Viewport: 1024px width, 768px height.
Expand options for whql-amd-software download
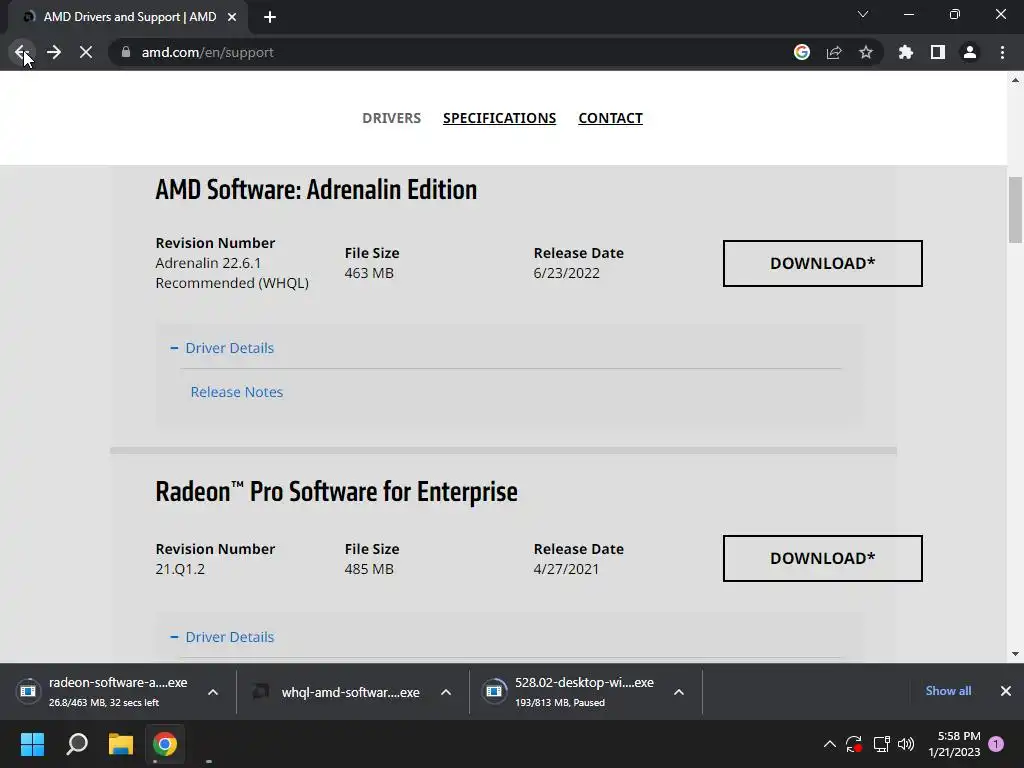click(446, 692)
